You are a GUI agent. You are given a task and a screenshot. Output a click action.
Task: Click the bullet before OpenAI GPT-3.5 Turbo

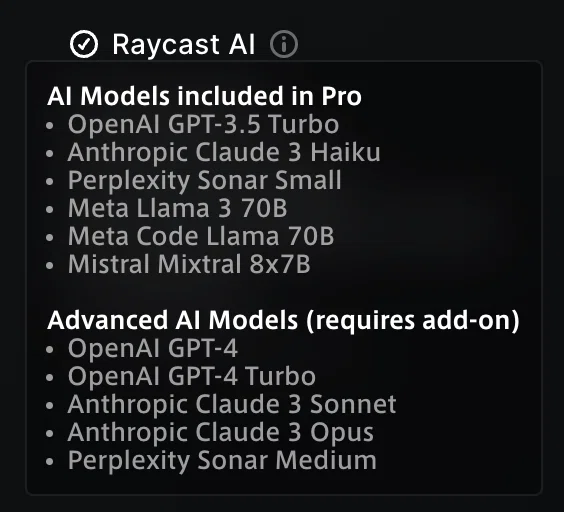click(50, 125)
